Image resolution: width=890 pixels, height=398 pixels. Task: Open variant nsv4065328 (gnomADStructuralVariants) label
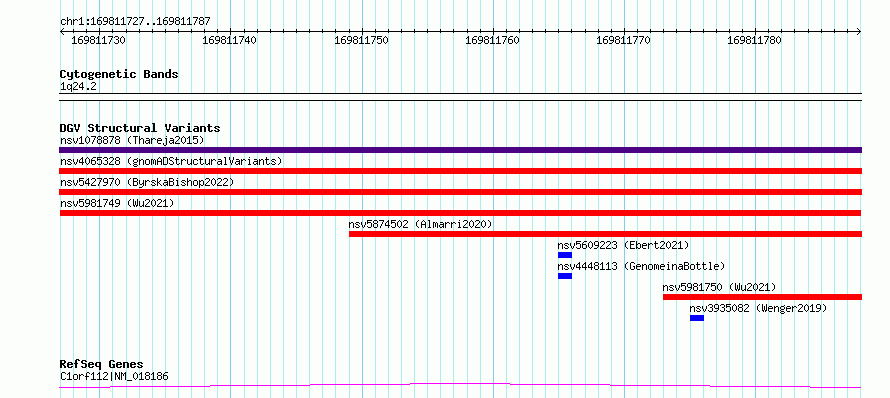point(171,161)
